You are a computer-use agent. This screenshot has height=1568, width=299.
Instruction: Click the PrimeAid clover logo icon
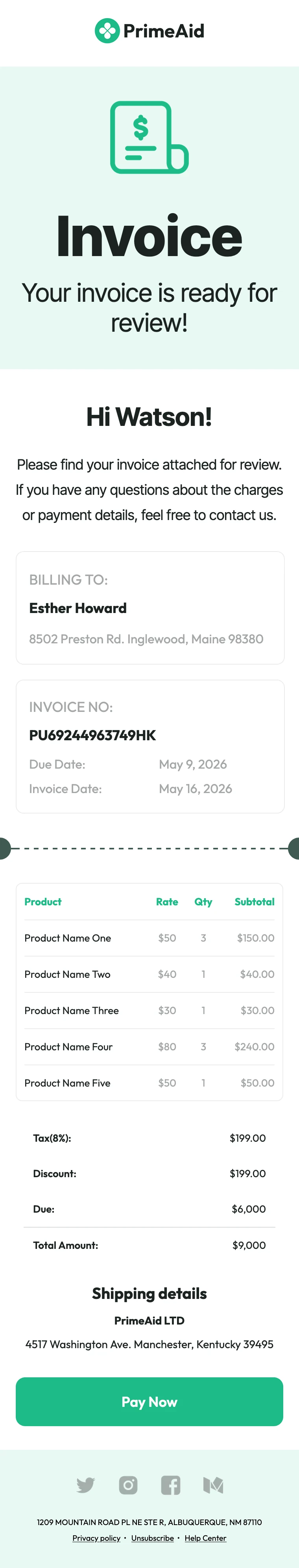pos(107,30)
